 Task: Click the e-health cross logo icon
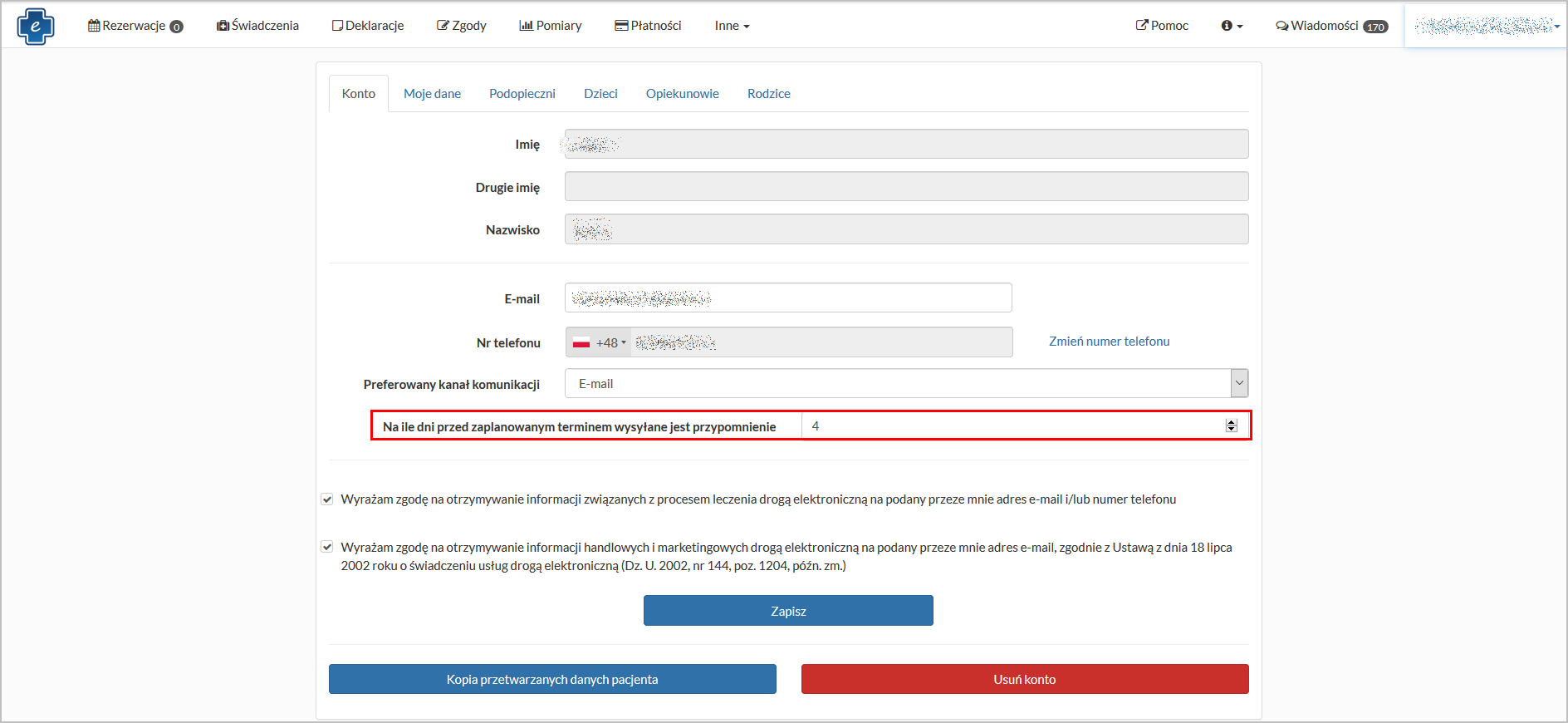click(x=35, y=26)
